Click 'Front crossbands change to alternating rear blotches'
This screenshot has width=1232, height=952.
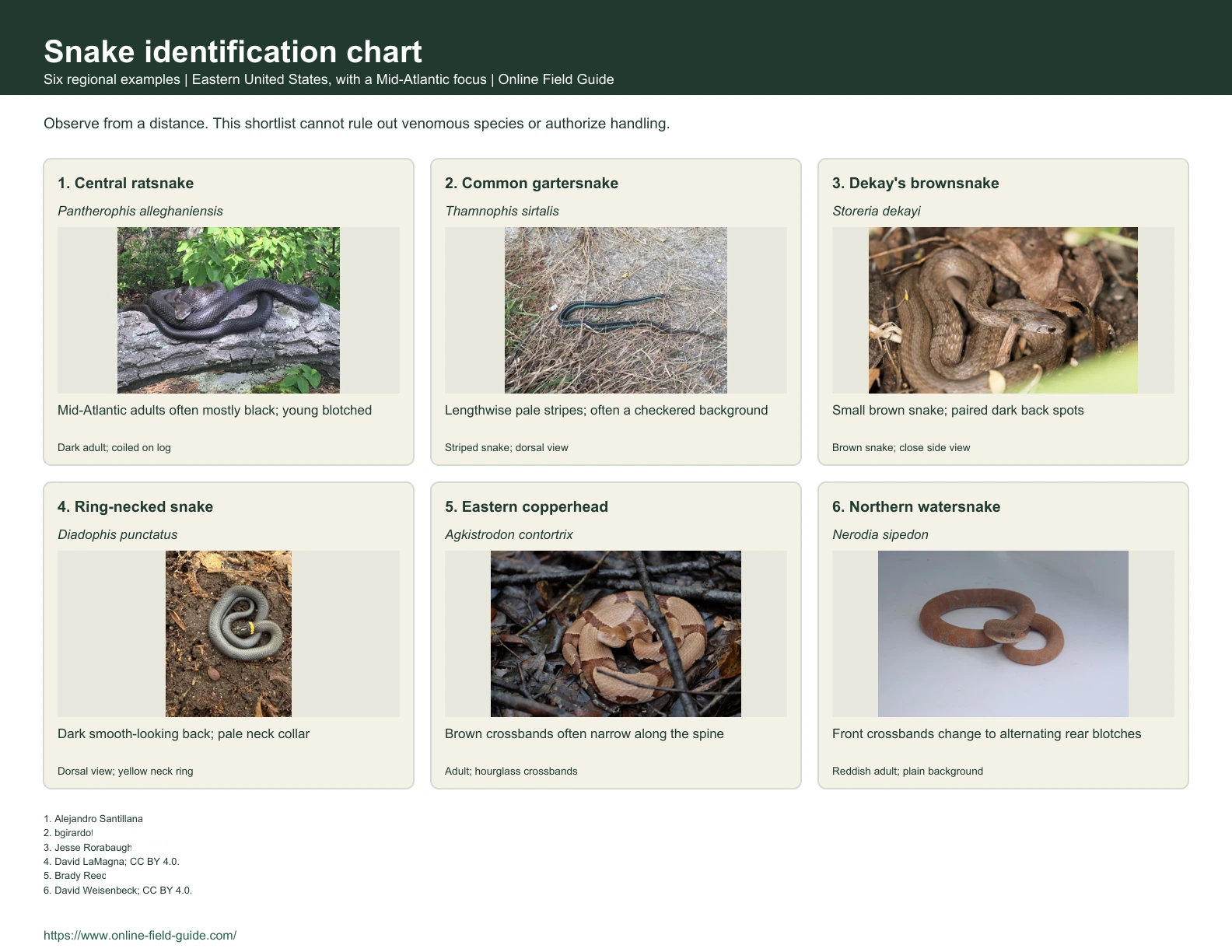click(987, 733)
